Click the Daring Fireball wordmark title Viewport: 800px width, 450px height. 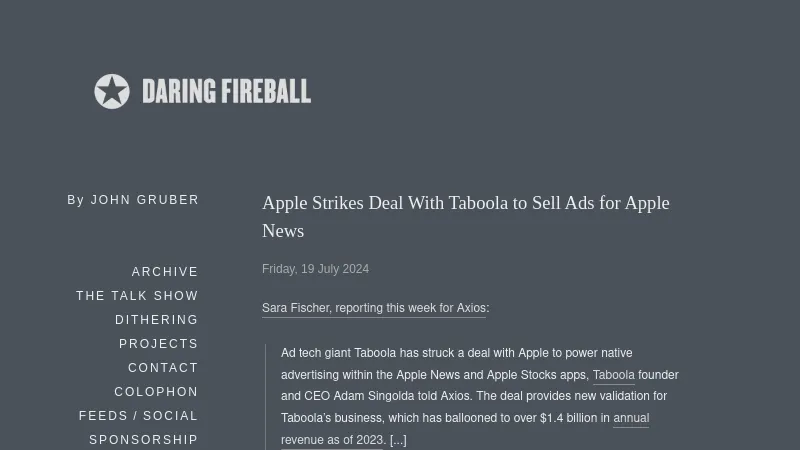click(226, 91)
